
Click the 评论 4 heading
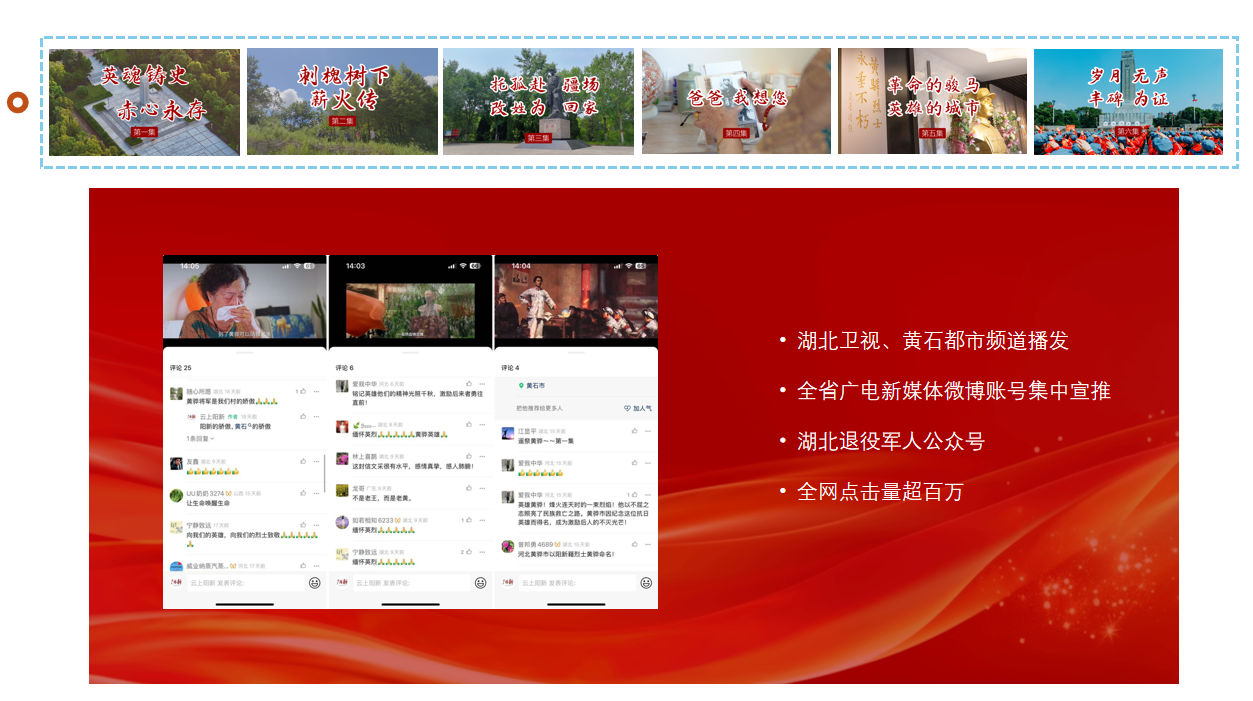click(511, 368)
